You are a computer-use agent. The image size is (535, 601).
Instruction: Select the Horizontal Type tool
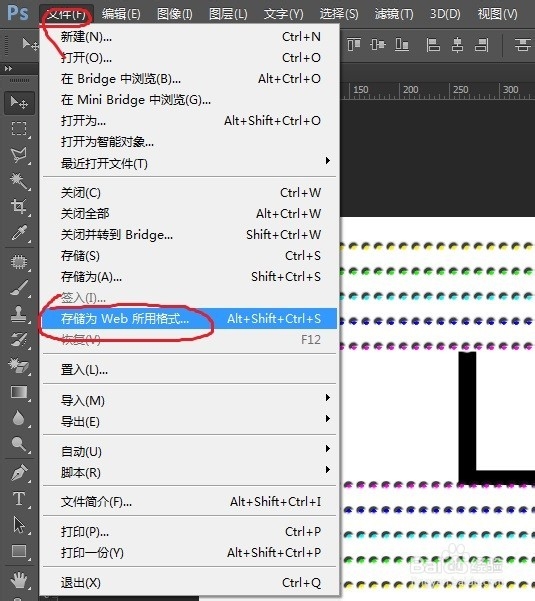tap(19, 499)
